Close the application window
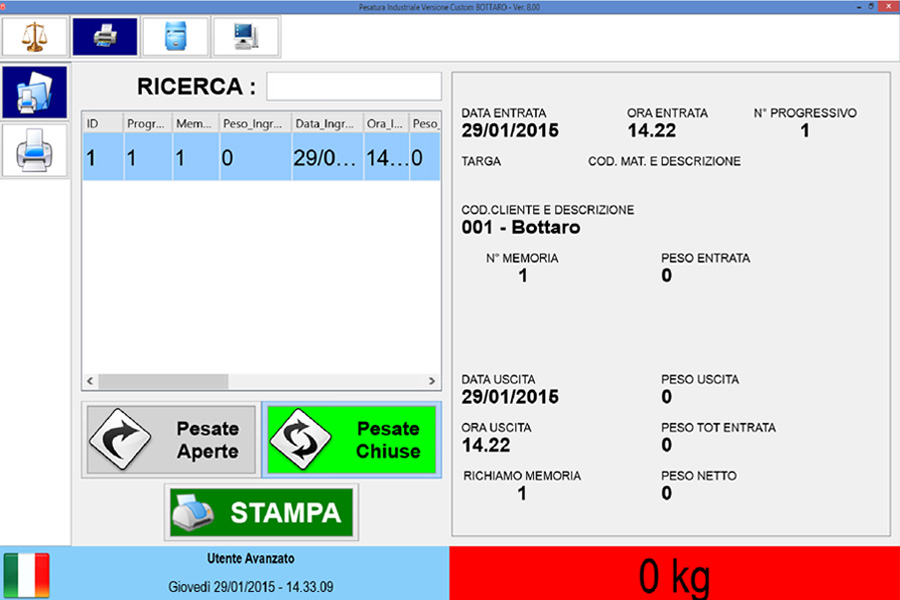 889,6
